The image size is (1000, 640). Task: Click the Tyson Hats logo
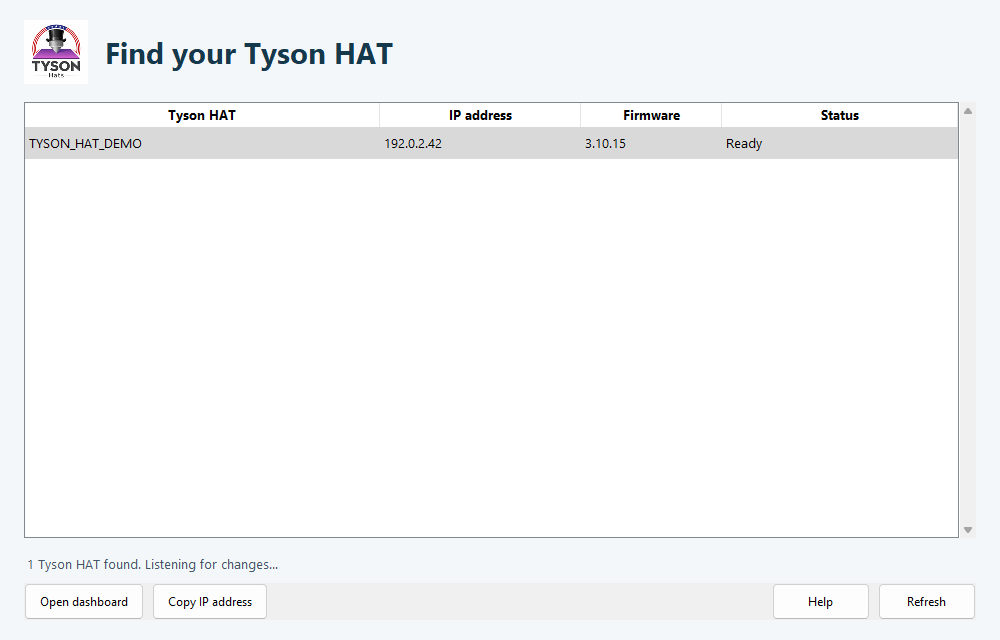(x=56, y=52)
